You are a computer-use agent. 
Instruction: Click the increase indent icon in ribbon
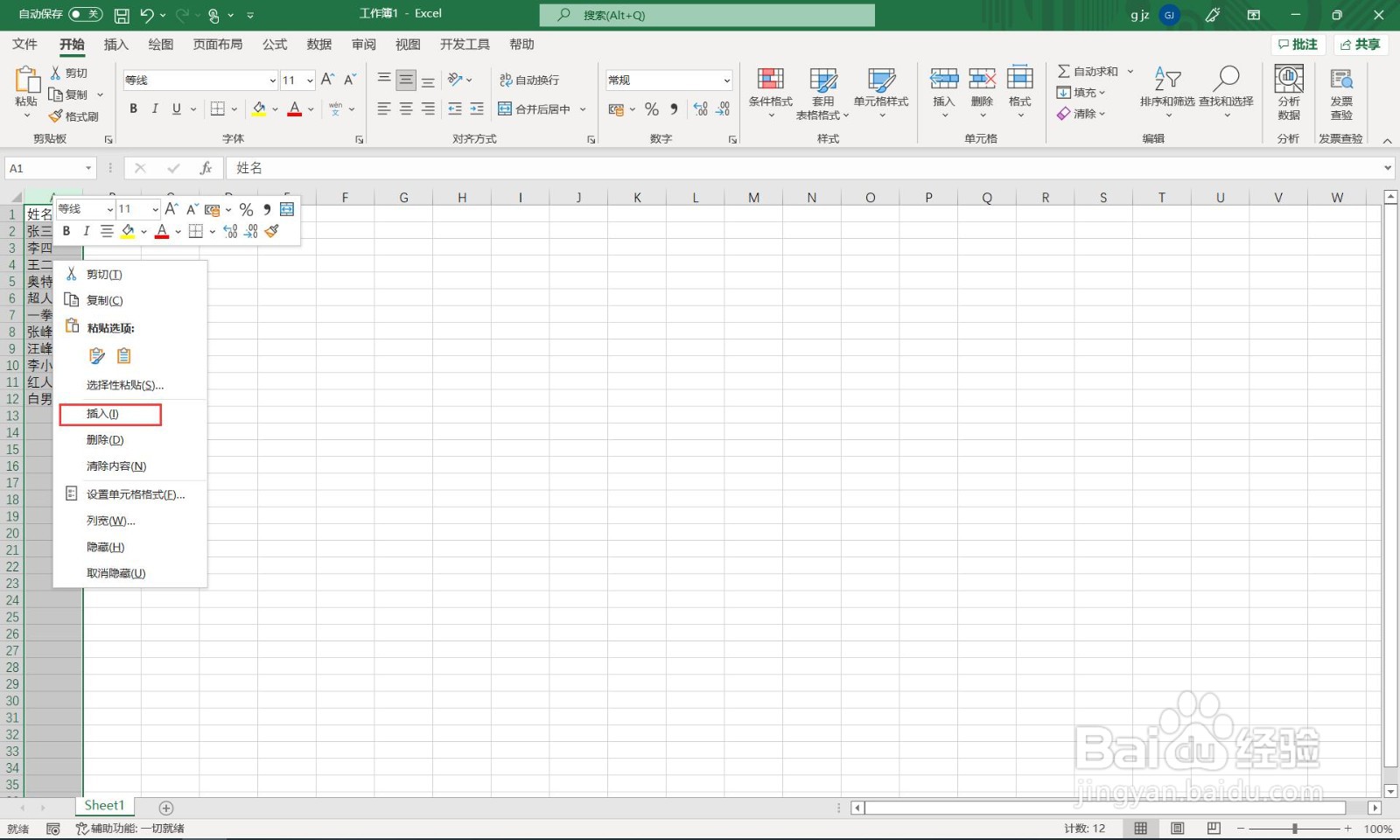(477, 109)
